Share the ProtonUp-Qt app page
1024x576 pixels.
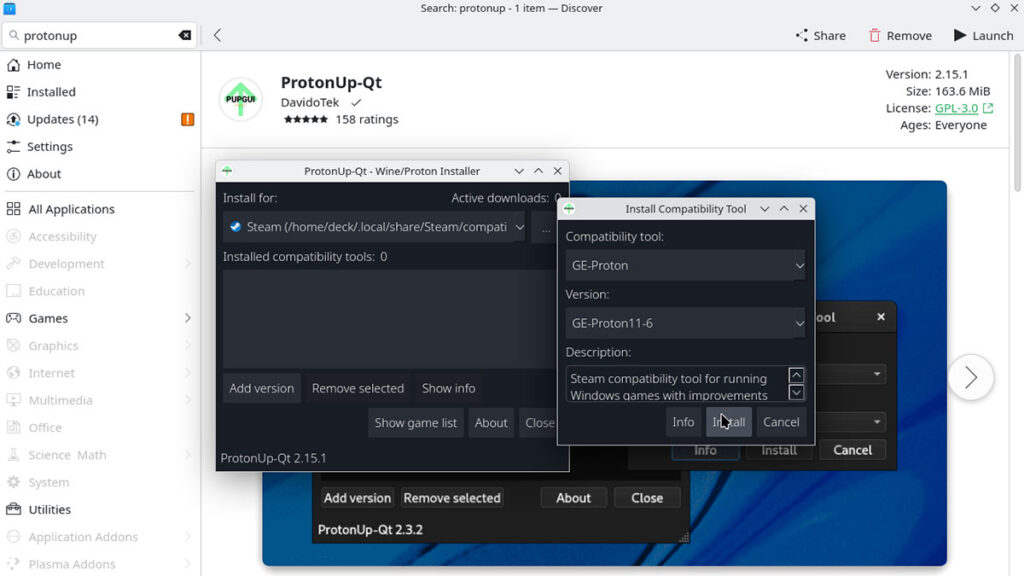click(x=820, y=35)
